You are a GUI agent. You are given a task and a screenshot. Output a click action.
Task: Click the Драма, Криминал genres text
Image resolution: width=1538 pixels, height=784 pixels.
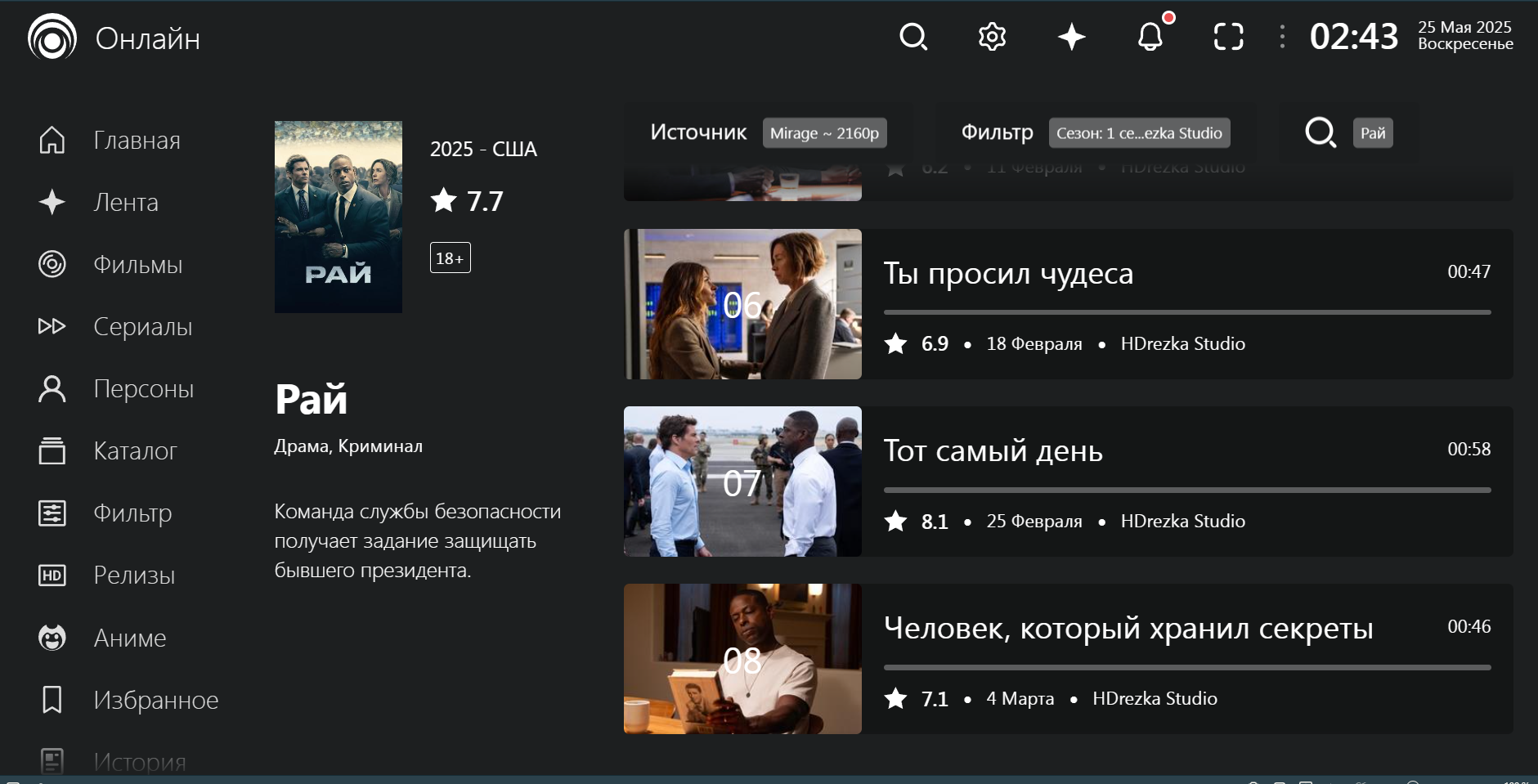pos(348,446)
